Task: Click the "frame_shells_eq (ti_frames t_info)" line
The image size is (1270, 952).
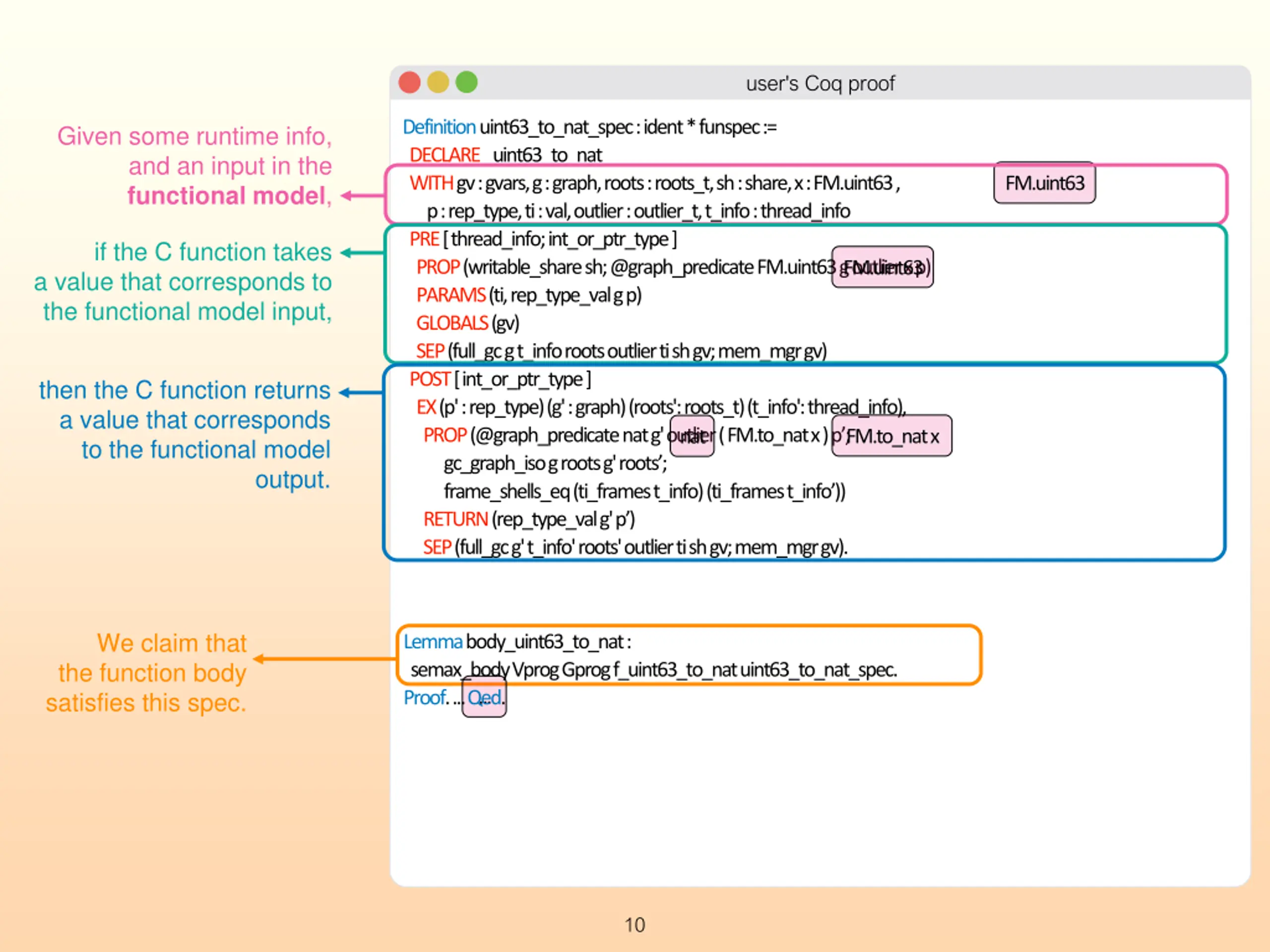Action: pyautogui.click(x=644, y=491)
